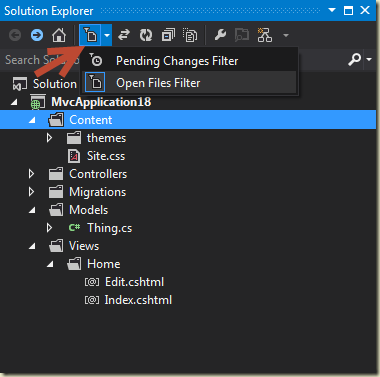Screen dimensions: 380x377
Task: Click the Solution Explorer title bar
Action: pos(188,10)
